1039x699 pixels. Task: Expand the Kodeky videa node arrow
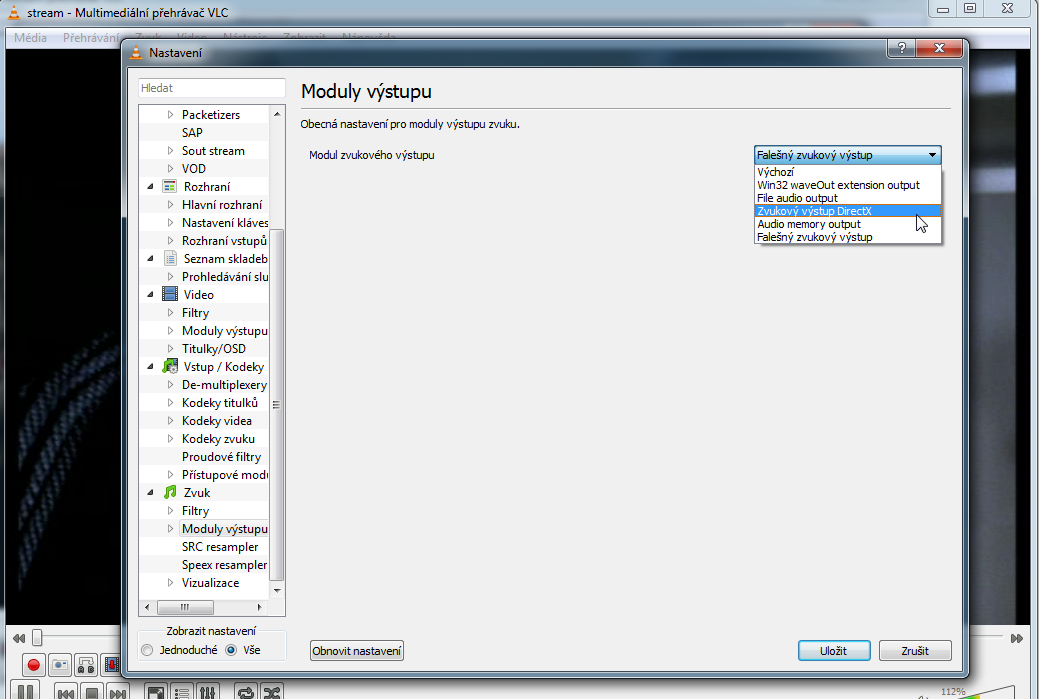170,421
